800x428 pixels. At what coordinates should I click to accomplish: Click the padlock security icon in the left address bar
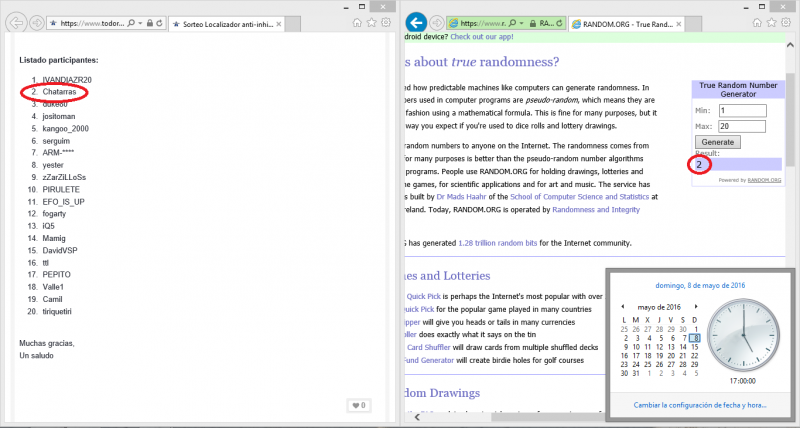(149, 21)
